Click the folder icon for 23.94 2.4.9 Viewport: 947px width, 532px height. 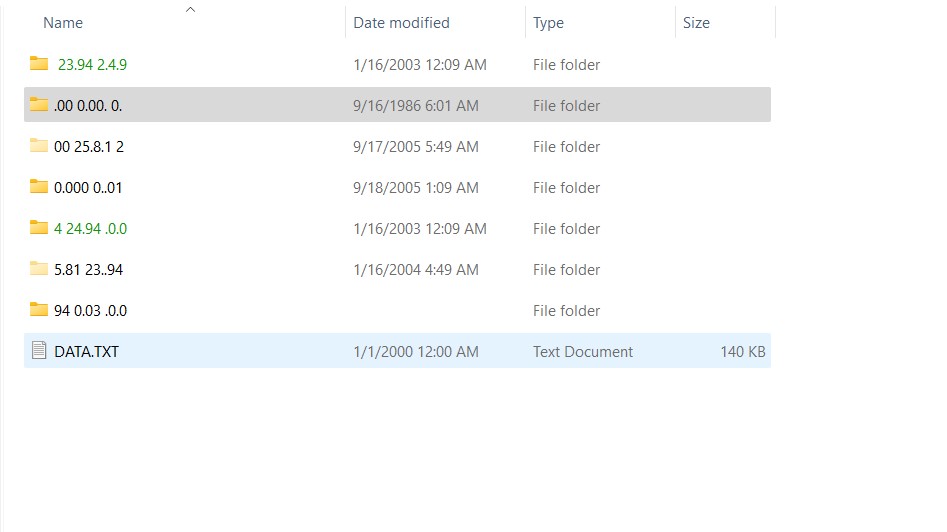tap(39, 63)
